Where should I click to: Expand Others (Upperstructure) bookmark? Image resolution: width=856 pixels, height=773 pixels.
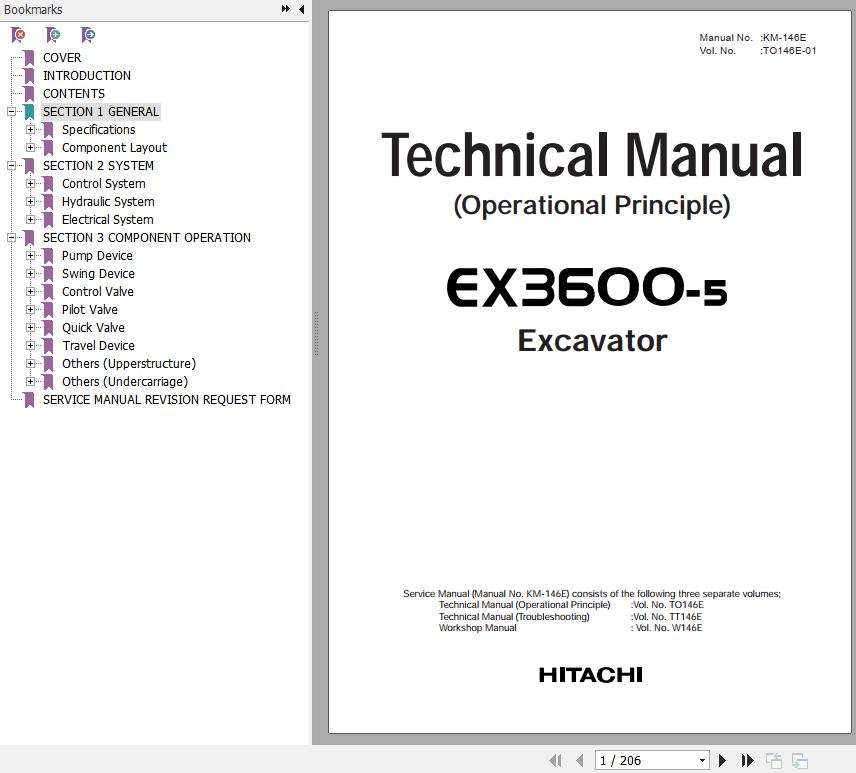[31, 364]
